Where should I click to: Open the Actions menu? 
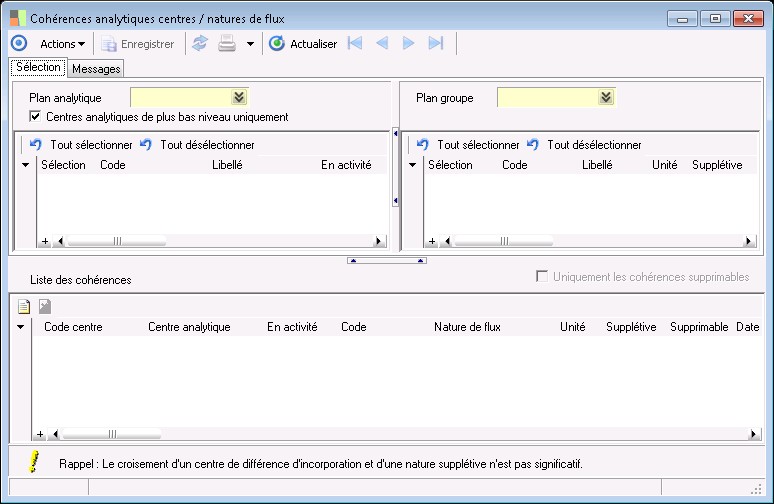(x=63, y=44)
